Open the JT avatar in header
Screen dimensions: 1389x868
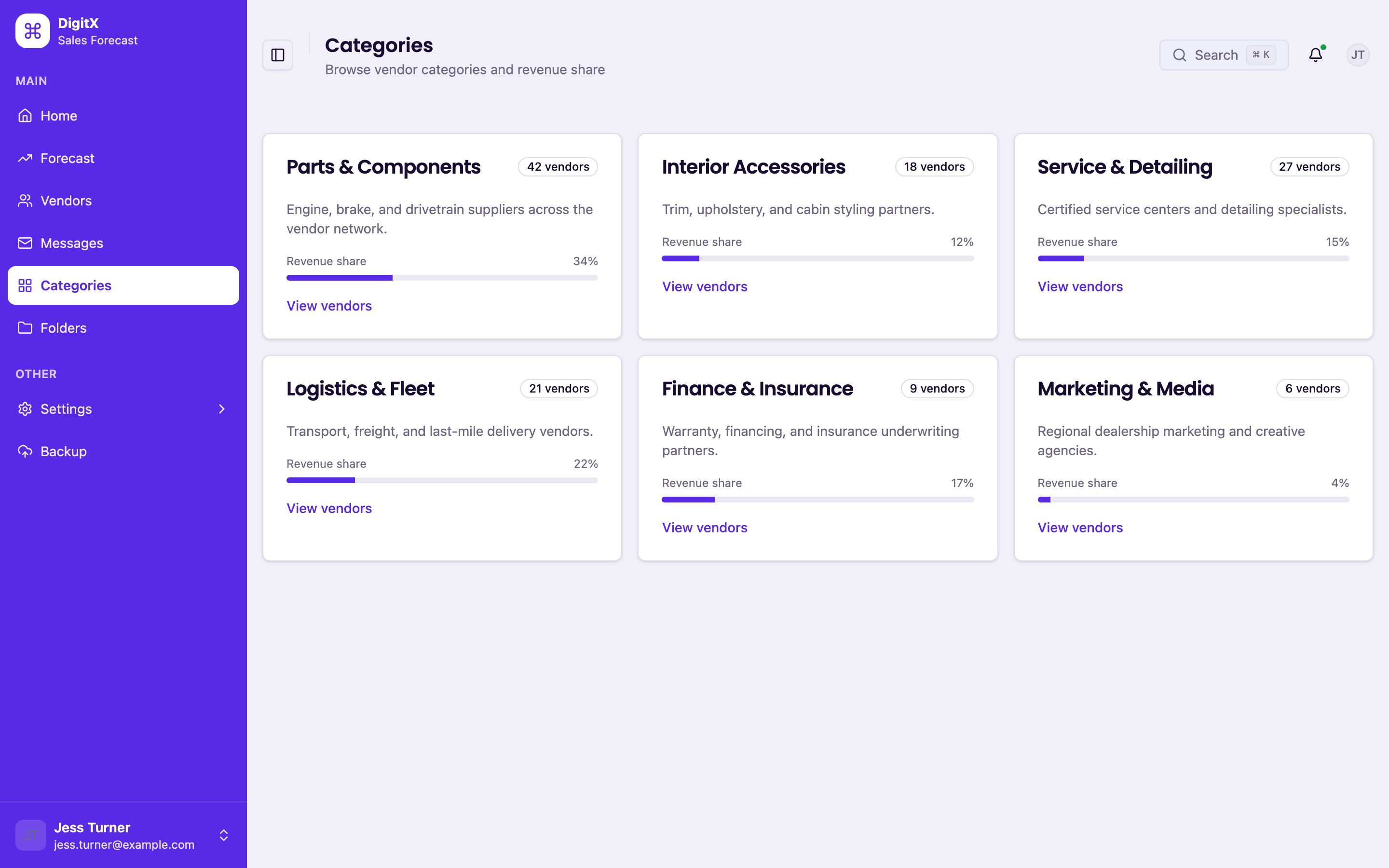[x=1358, y=55]
